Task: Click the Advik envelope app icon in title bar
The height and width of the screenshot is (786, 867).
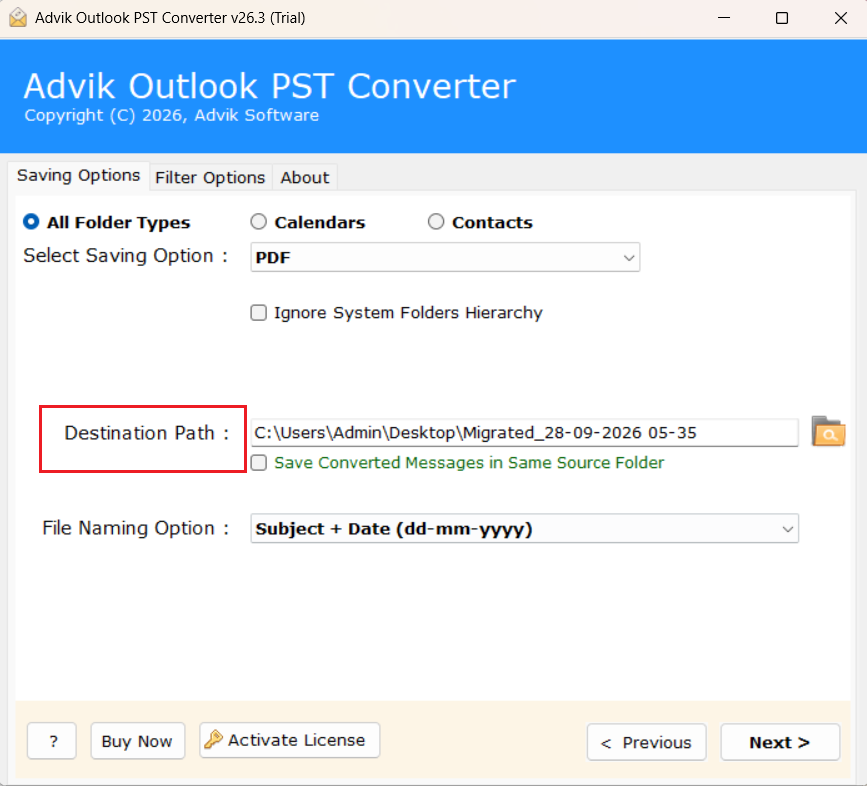Action: 18,18
